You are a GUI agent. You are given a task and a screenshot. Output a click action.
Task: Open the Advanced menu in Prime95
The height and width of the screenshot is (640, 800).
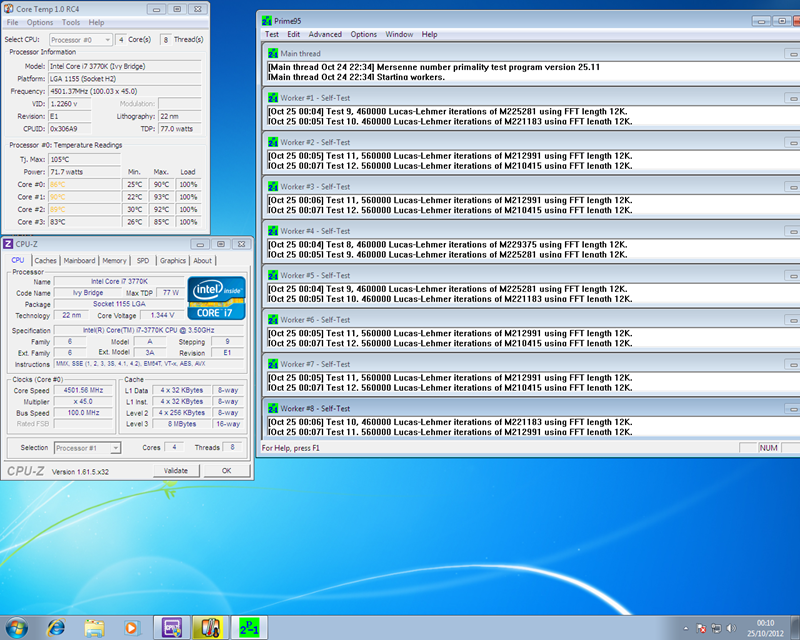point(325,34)
